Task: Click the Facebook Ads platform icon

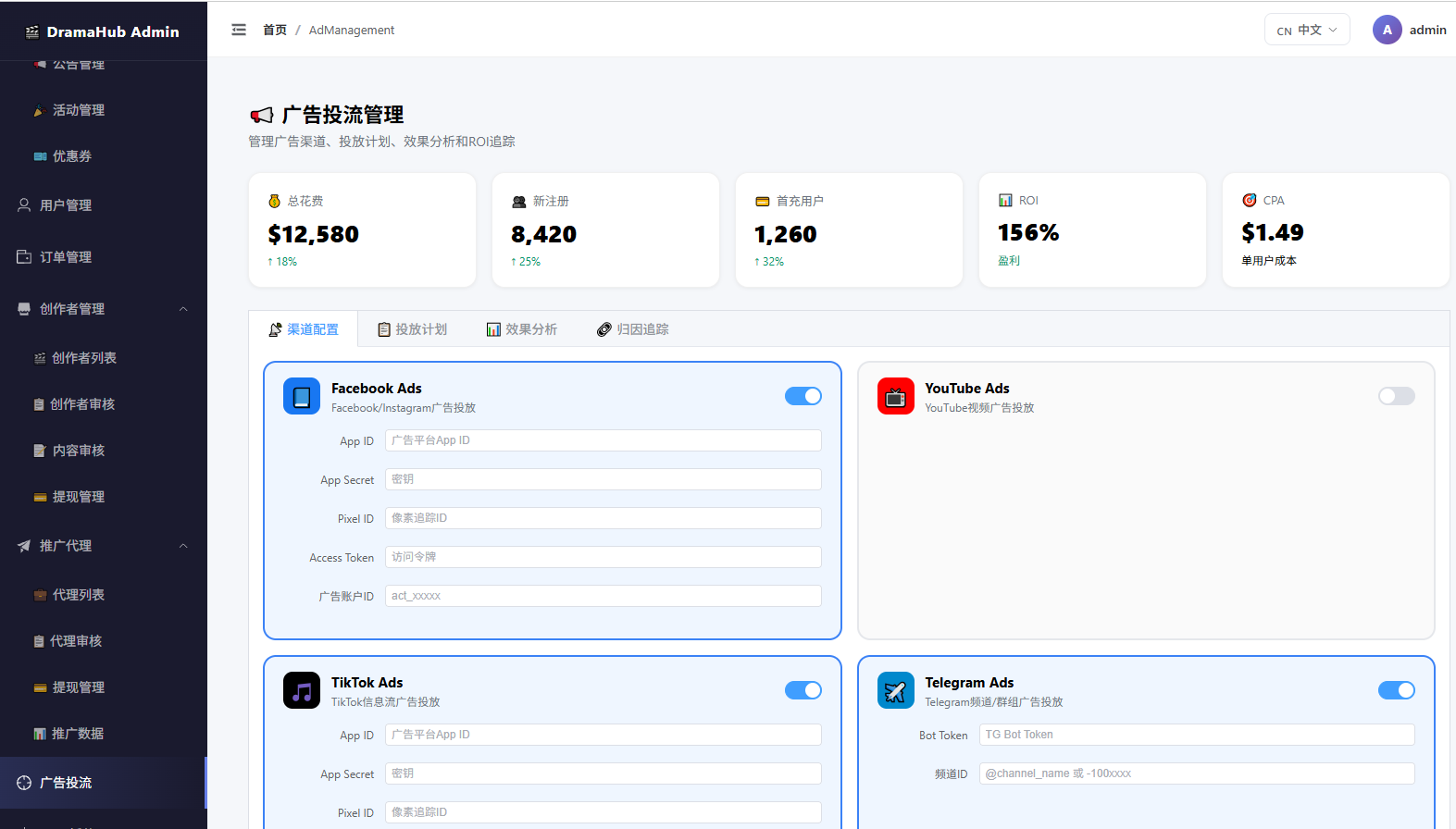Action: pyautogui.click(x=302, y=396)
